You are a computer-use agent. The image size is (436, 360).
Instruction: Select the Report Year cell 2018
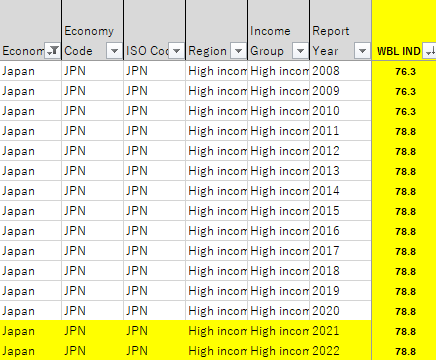click(x=341, y=271)
